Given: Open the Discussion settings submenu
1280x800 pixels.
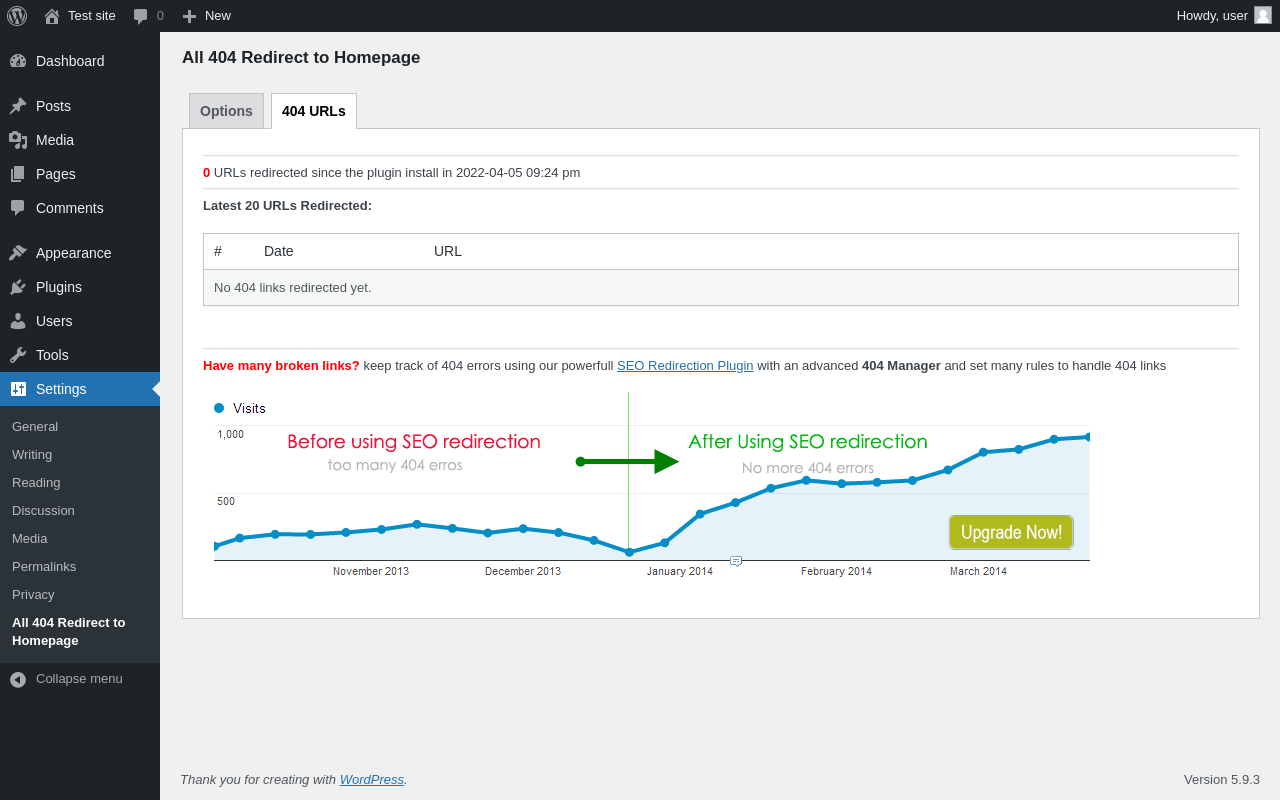Looking at the screenshot, I should click(43, 510).
